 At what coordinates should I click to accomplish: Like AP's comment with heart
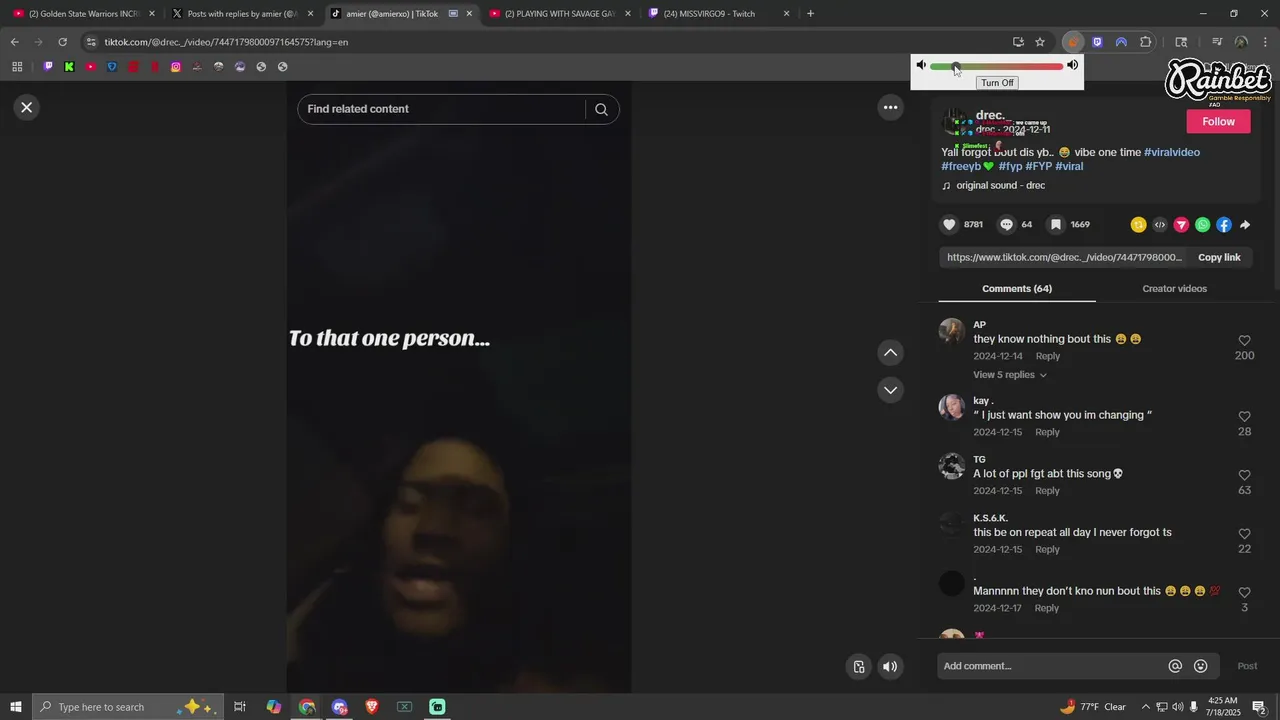tap(1244, 341)
